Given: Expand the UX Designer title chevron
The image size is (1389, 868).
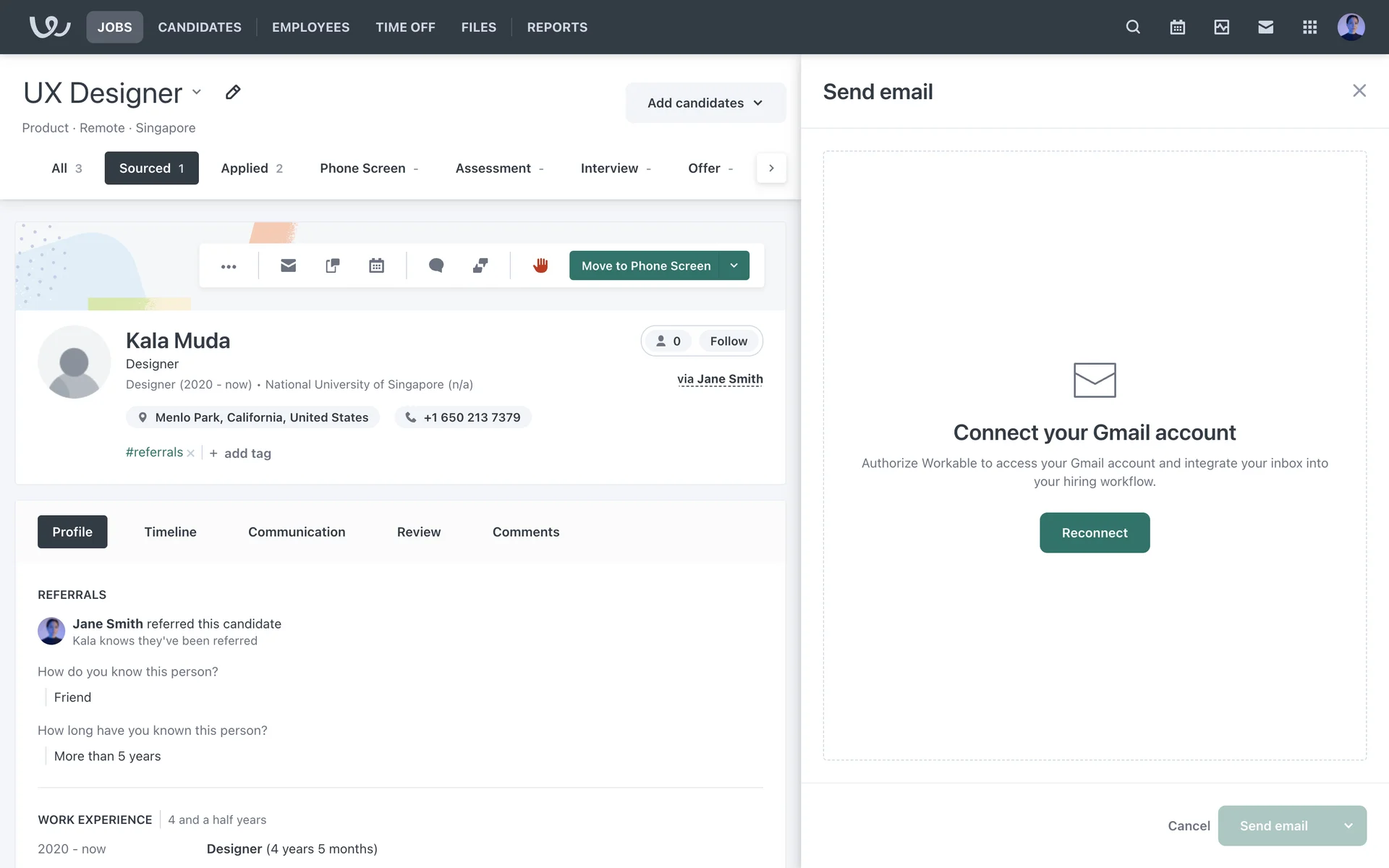Looking at the screenshot, I should [x=196, y=93].
